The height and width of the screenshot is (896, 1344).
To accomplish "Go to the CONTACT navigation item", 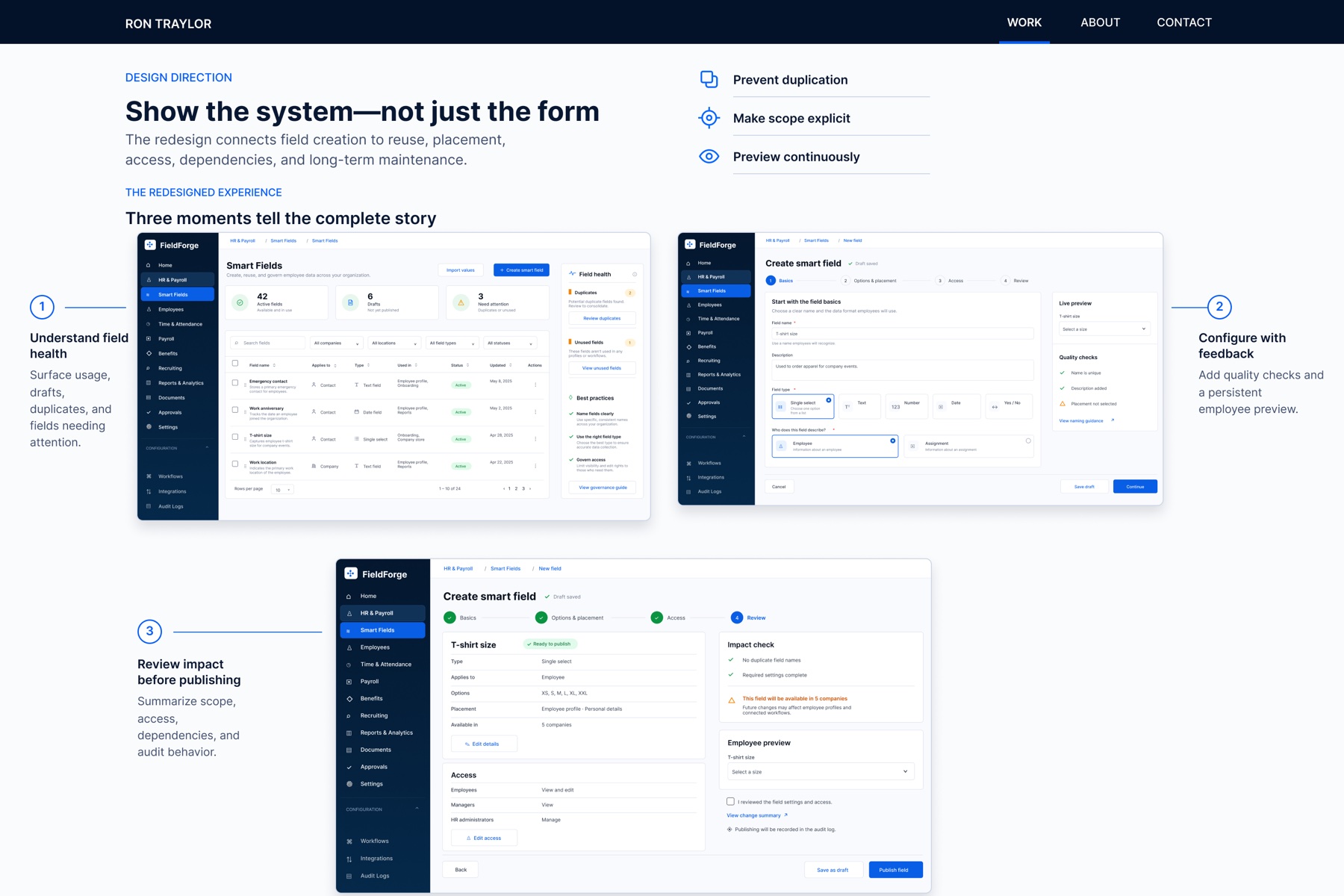I will point(1184,22).
